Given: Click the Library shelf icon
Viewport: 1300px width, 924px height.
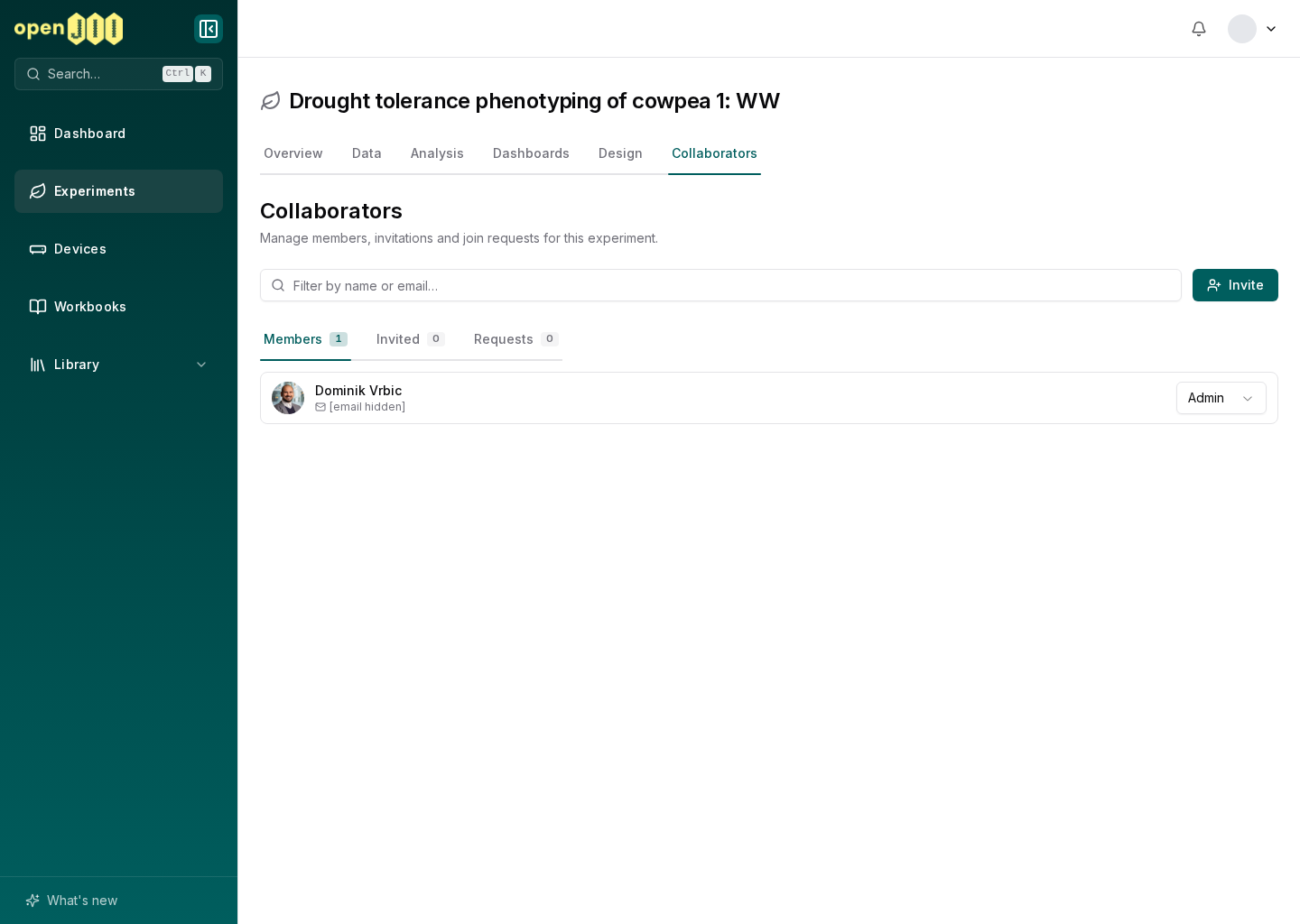Looking at the screenshot, I should (x=38, y=365).
